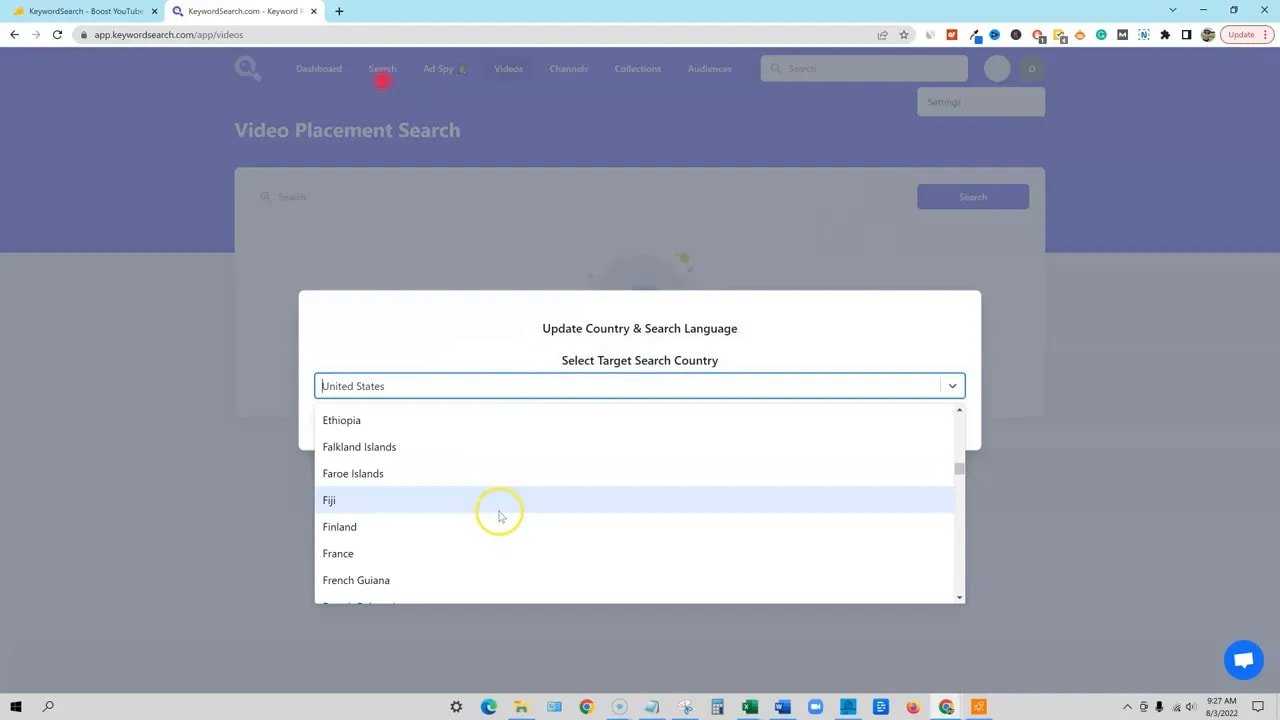Pick France from the dropdown options

[x=338, y=554]
